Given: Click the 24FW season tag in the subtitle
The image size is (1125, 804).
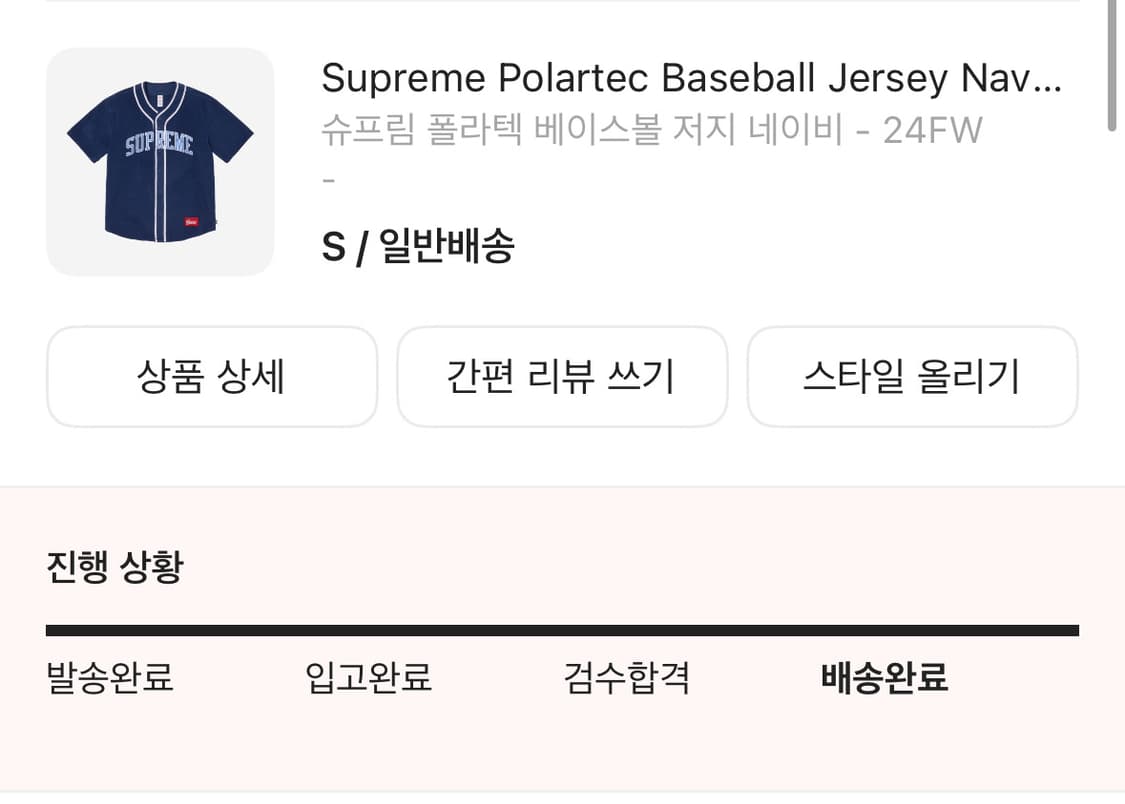Looking at the screenshot, I should pyautogui.click(x=933, y=131).
